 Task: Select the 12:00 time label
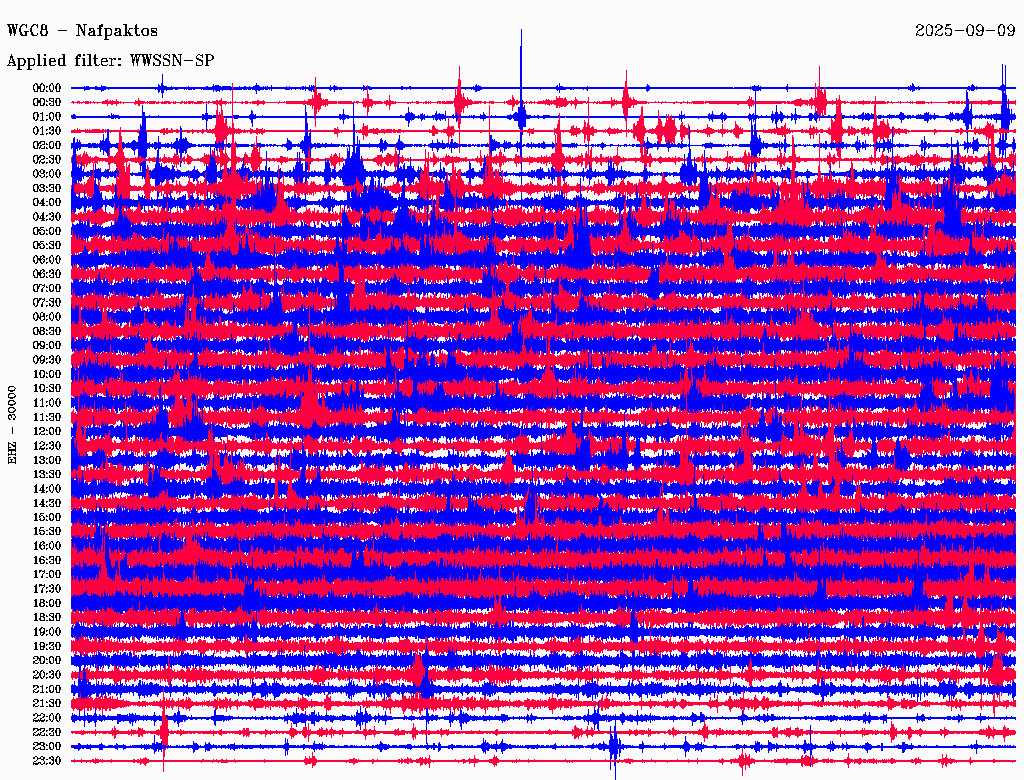click(47, 432)
